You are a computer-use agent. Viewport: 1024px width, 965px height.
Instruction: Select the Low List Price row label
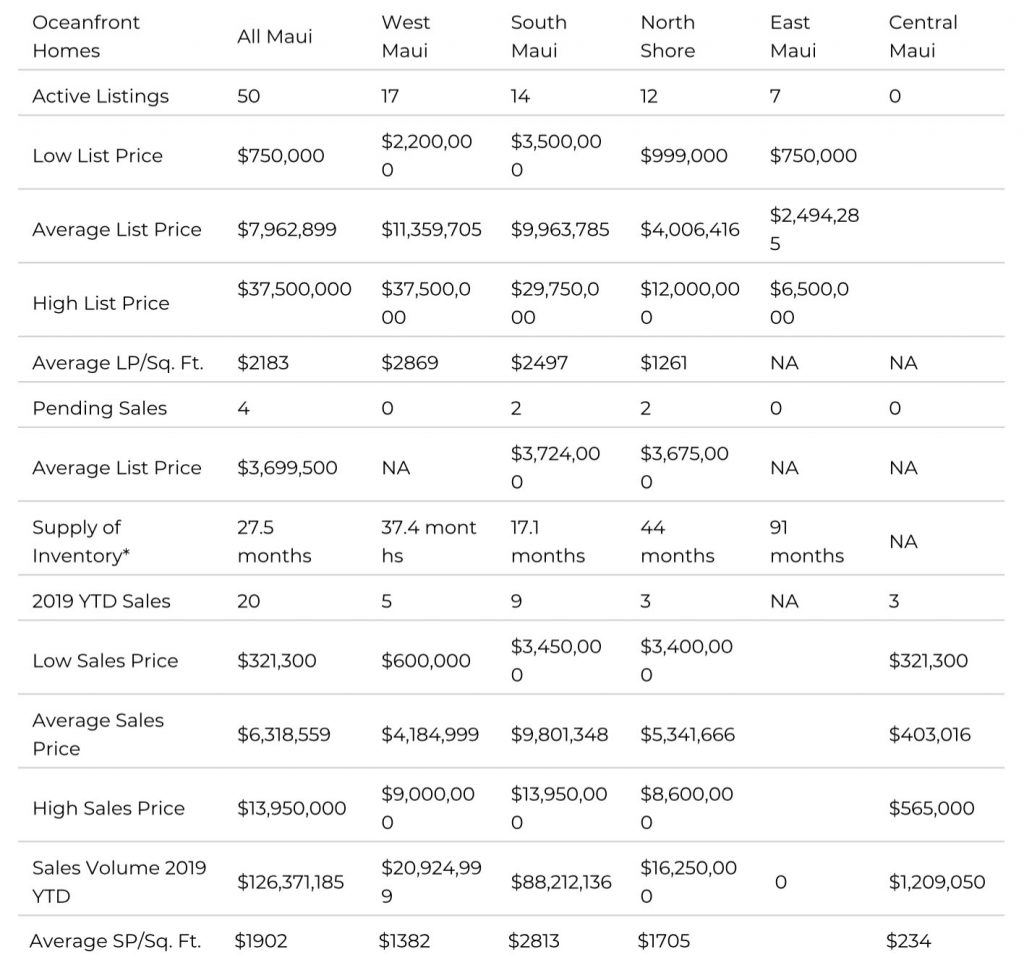tap(97, 156)
